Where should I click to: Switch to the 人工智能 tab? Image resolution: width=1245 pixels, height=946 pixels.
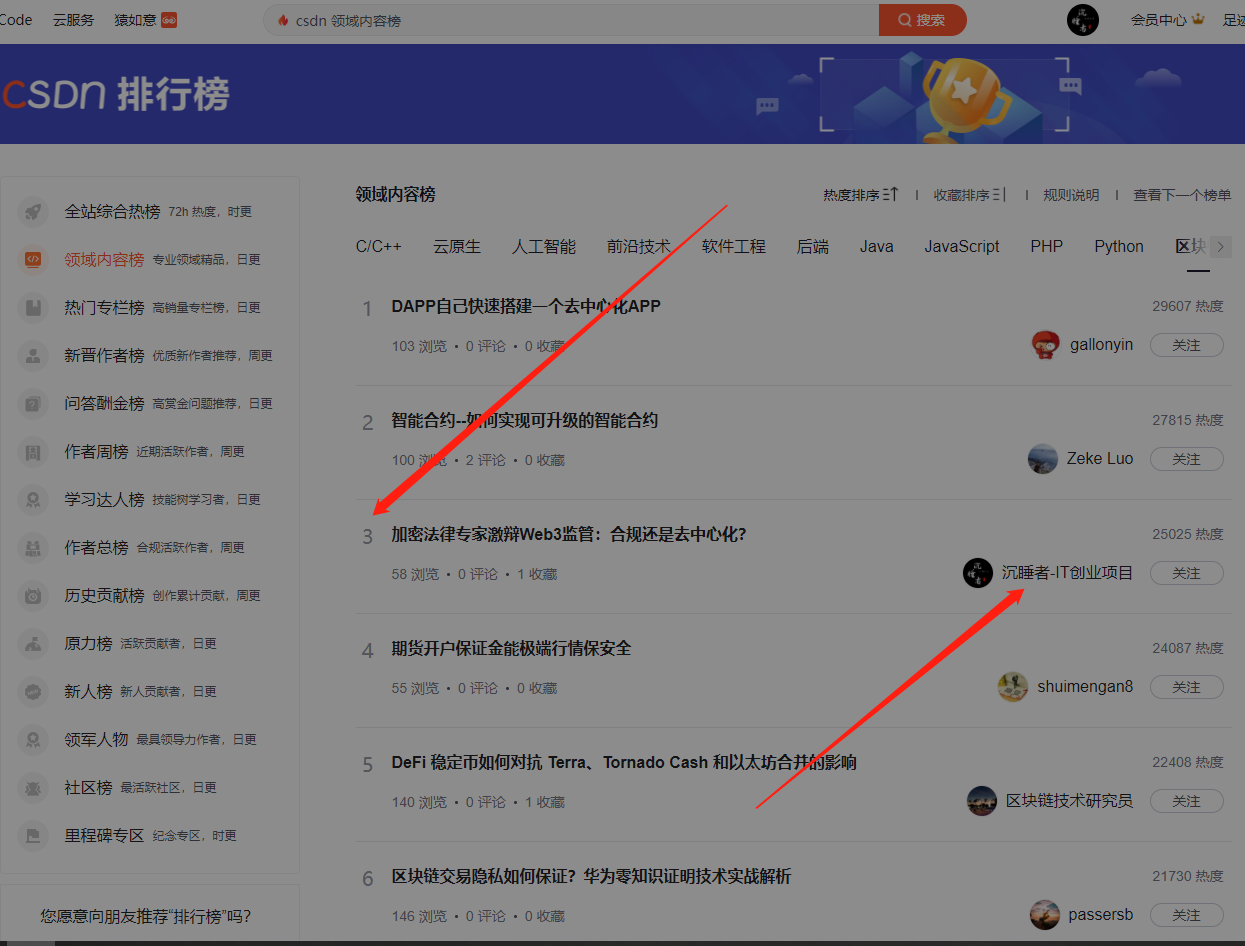544,247
